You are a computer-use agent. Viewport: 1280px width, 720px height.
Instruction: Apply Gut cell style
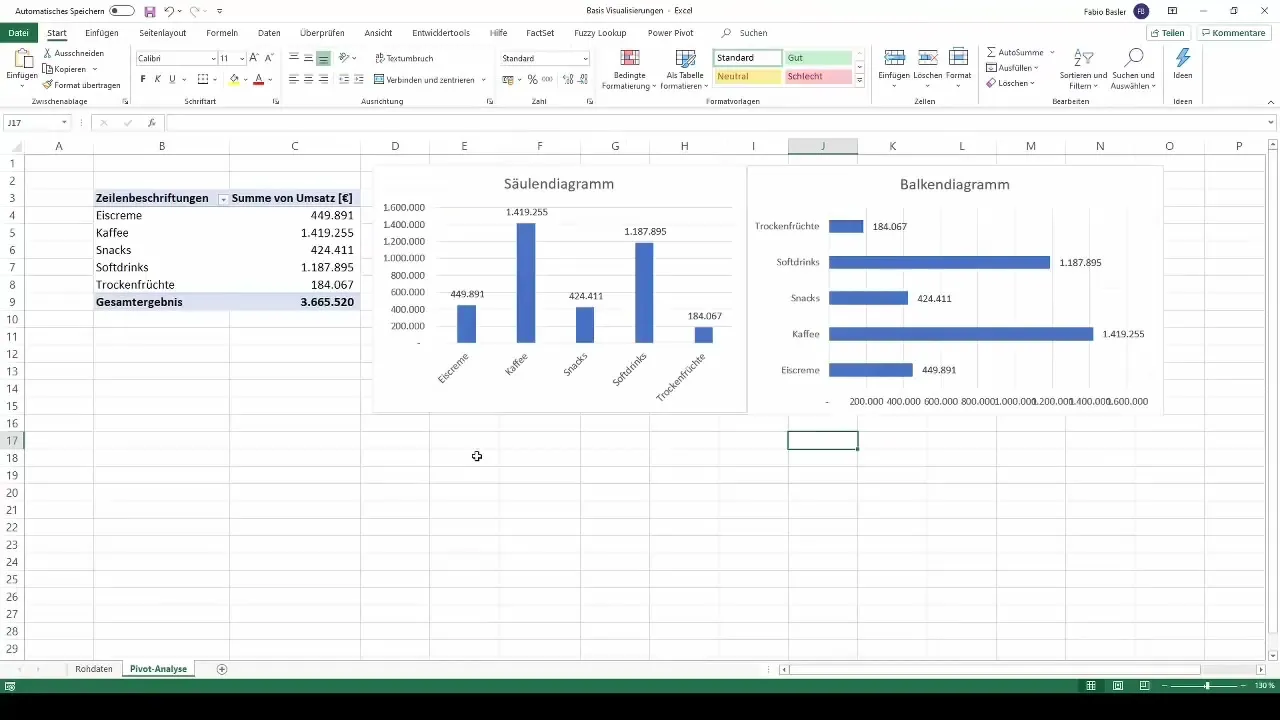point(817,58)
